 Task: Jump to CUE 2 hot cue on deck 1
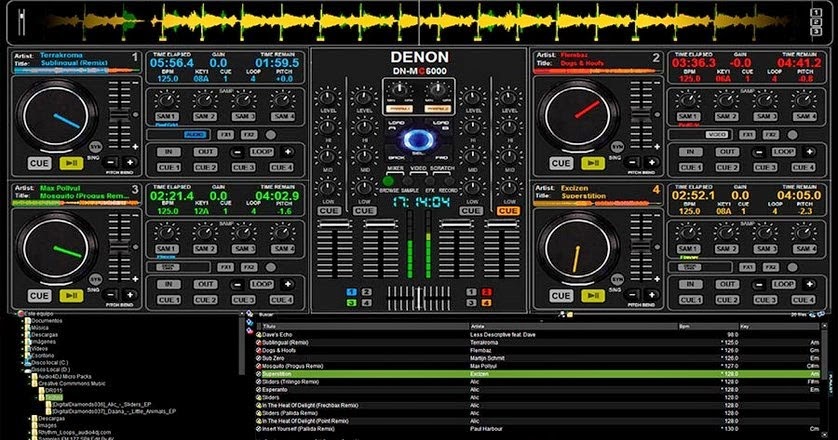tap(206, 167)
